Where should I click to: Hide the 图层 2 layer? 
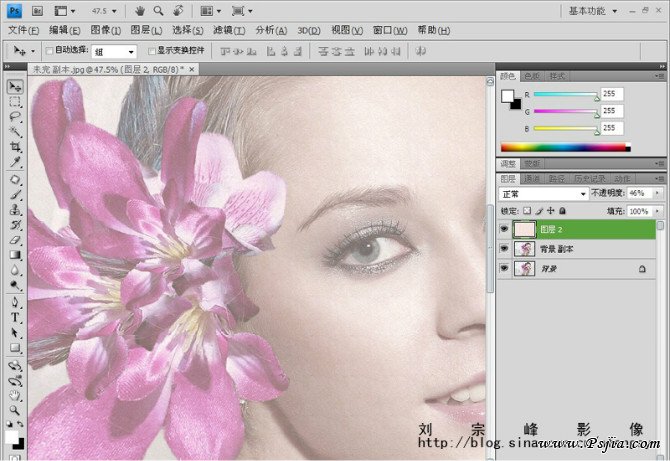click(x=503, y=229)
